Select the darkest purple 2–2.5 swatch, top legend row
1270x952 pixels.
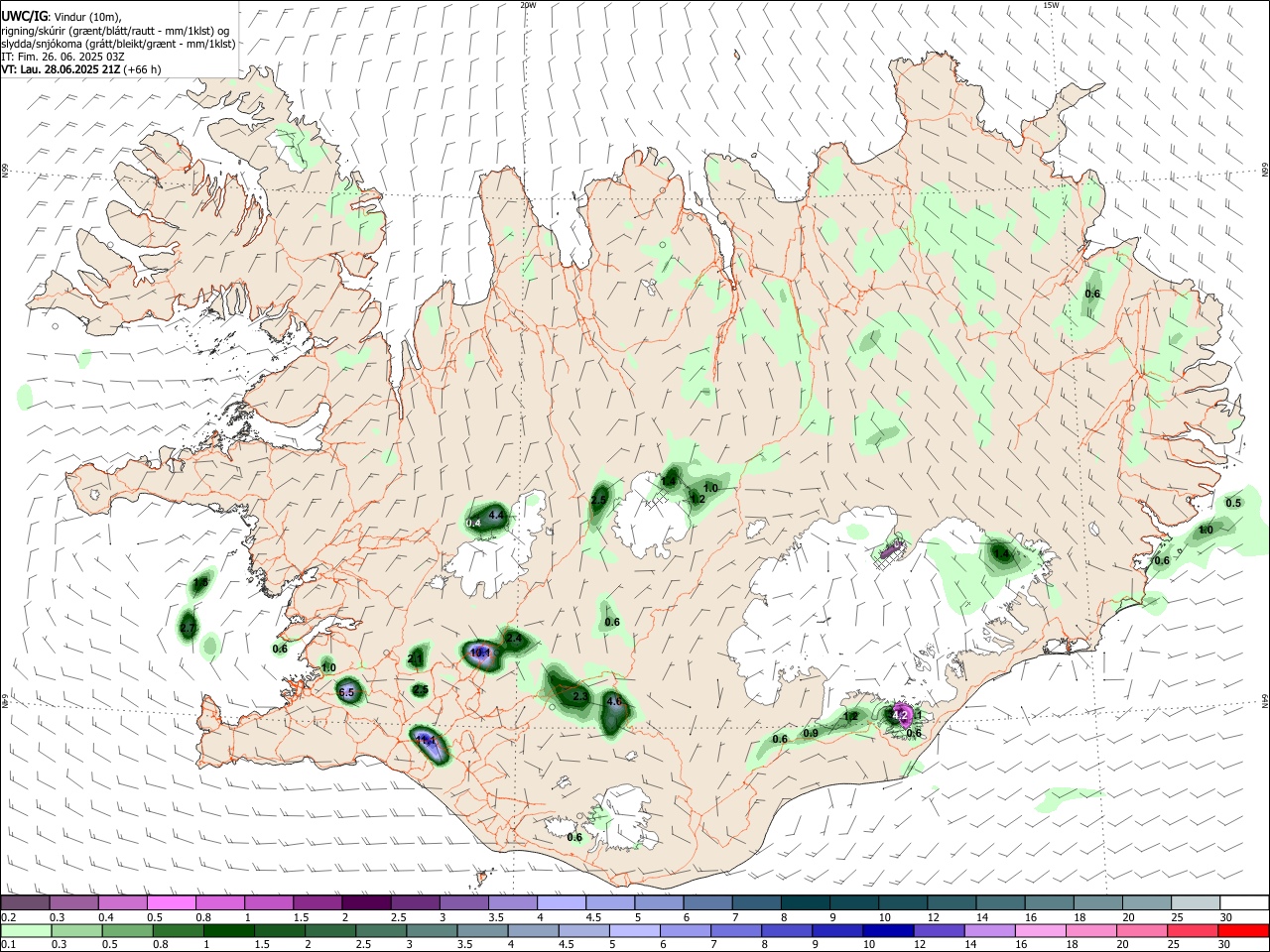(x=366, y=902)
